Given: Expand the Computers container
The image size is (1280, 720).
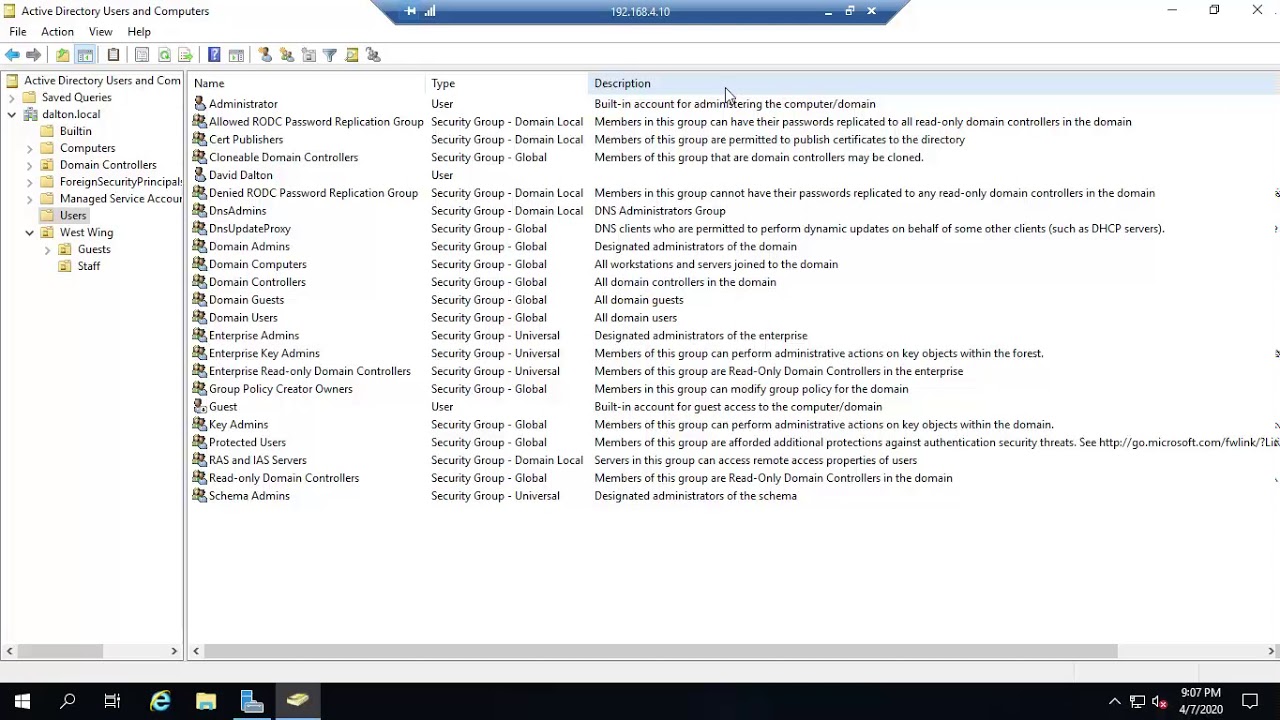Looking at the screenshot, I should click(x=29, y=149).
